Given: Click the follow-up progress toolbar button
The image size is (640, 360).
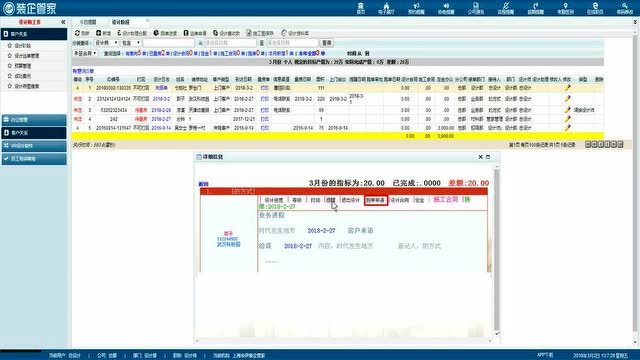Looking at the screenshot, I should click(165, 33).
